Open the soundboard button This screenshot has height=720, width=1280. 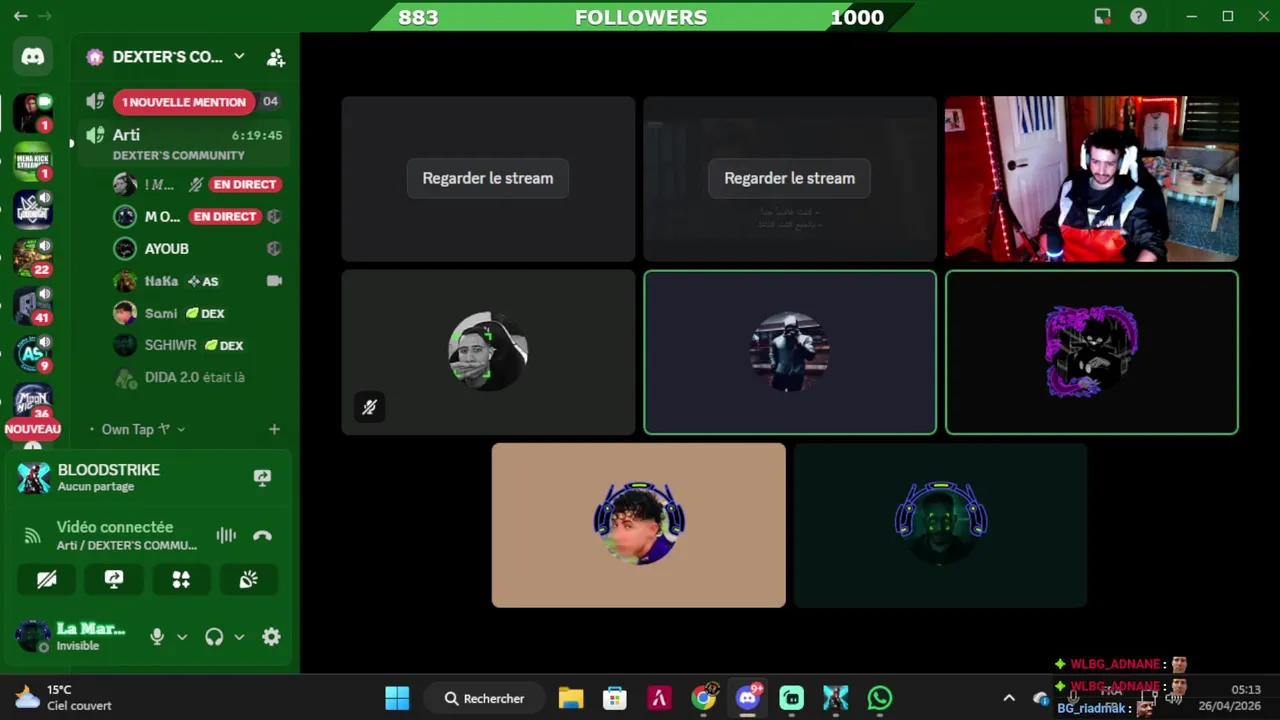click(248, 579)
